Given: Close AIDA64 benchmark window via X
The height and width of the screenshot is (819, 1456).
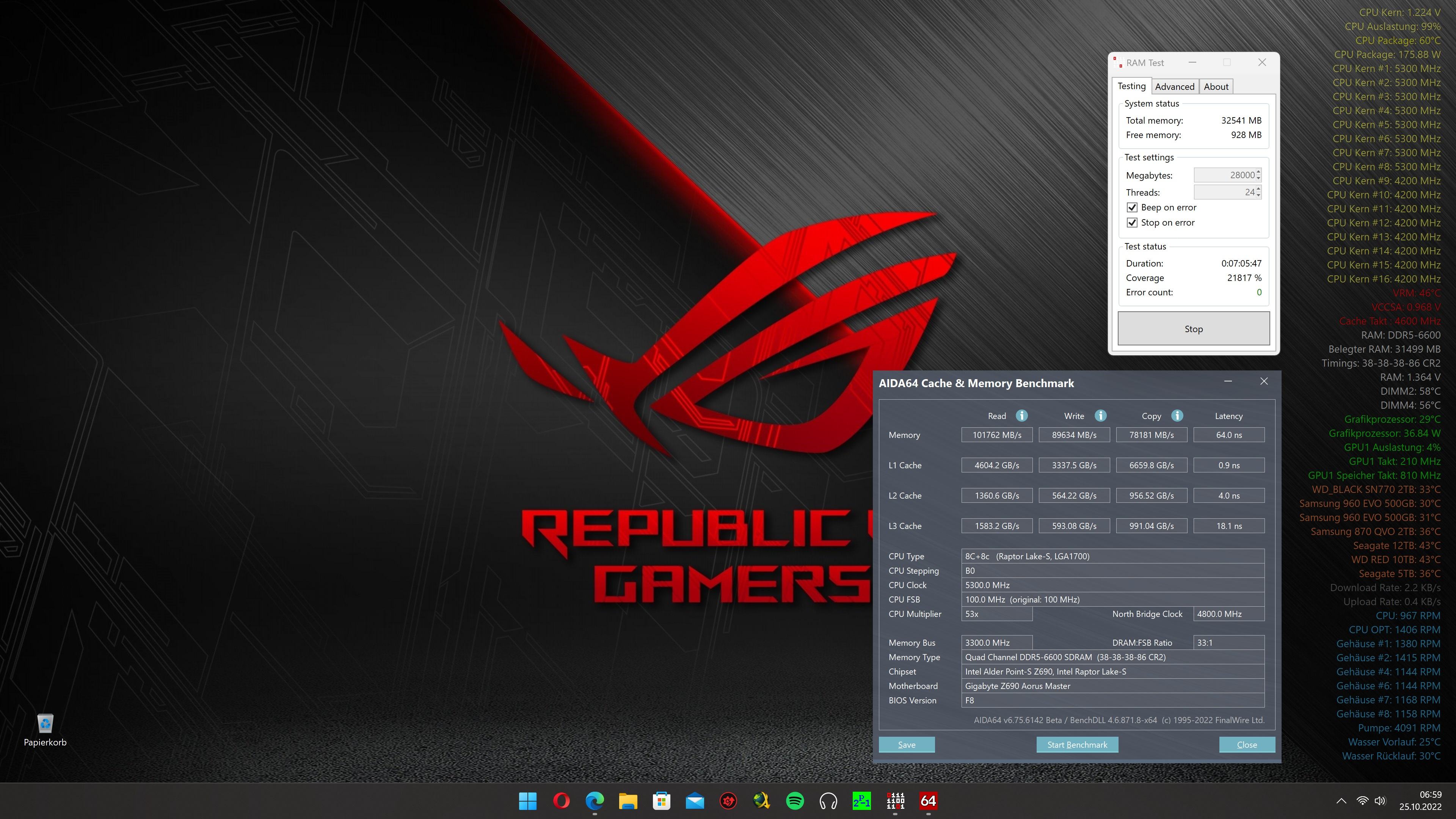Looking at the screenshot, I should tap(1264, 381).
